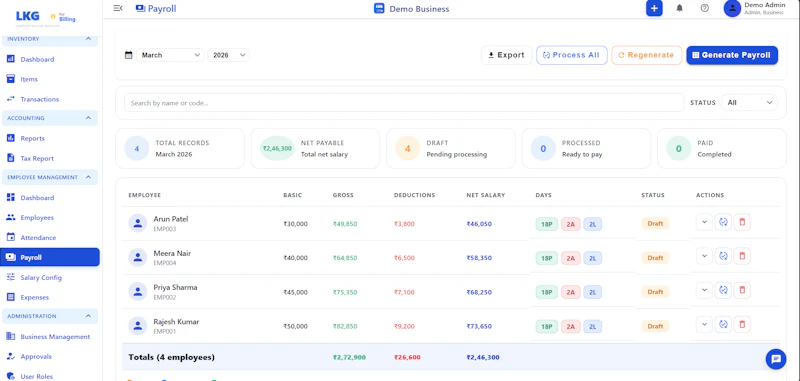Delete Arun Patel's payroll record

tap(742, 222)
